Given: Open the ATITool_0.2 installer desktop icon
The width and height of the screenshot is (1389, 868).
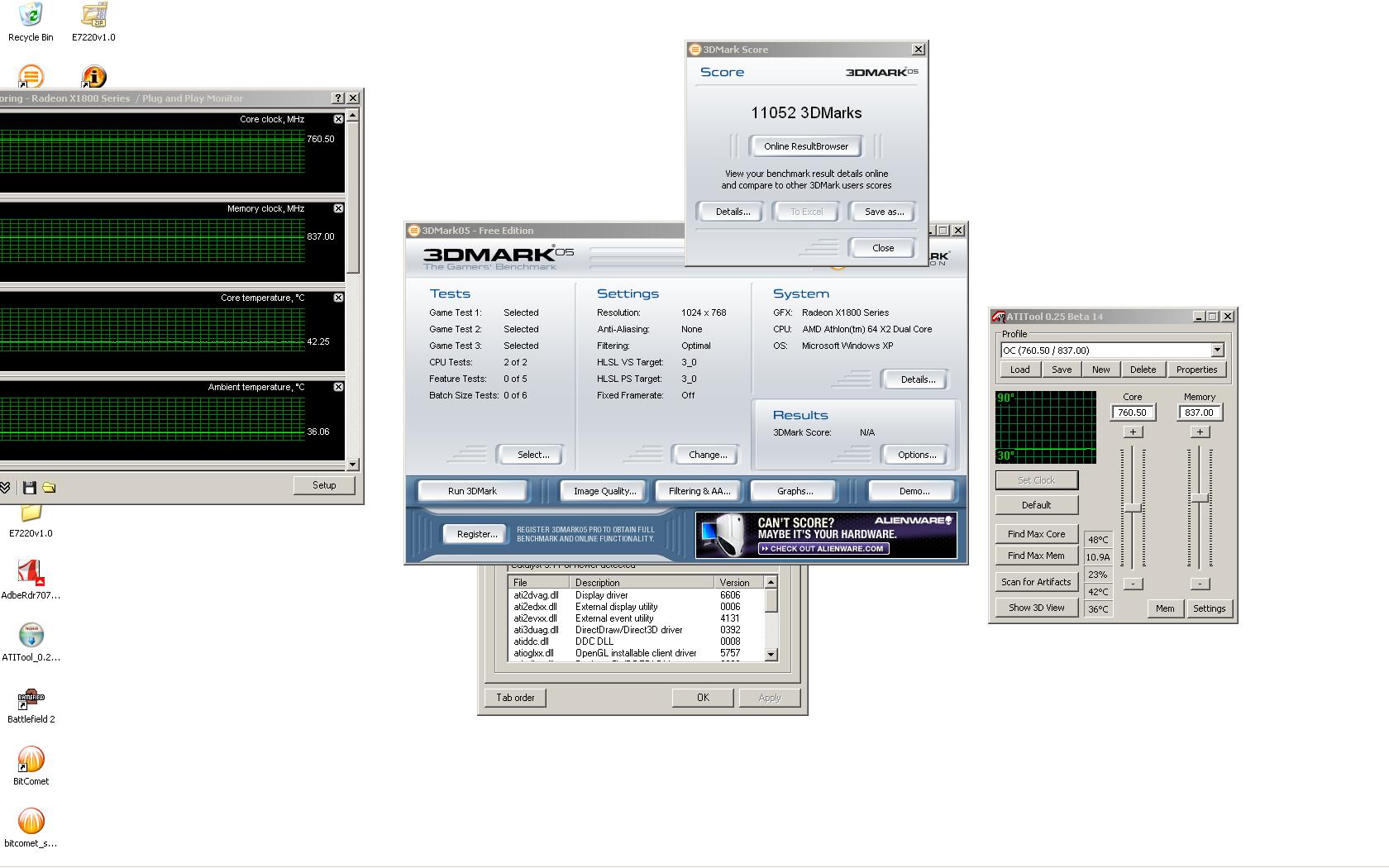Looking at the screenshot, I should (x=31, y=635).
